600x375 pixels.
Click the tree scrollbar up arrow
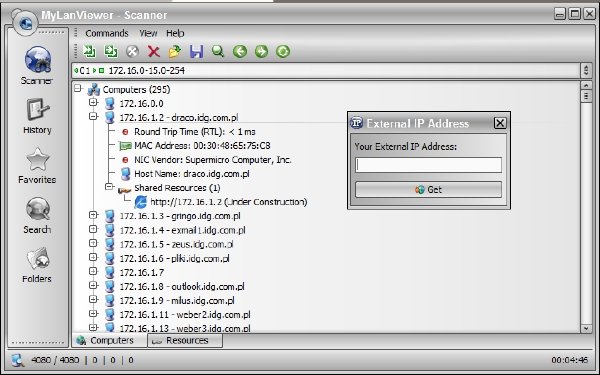[586, 85]
